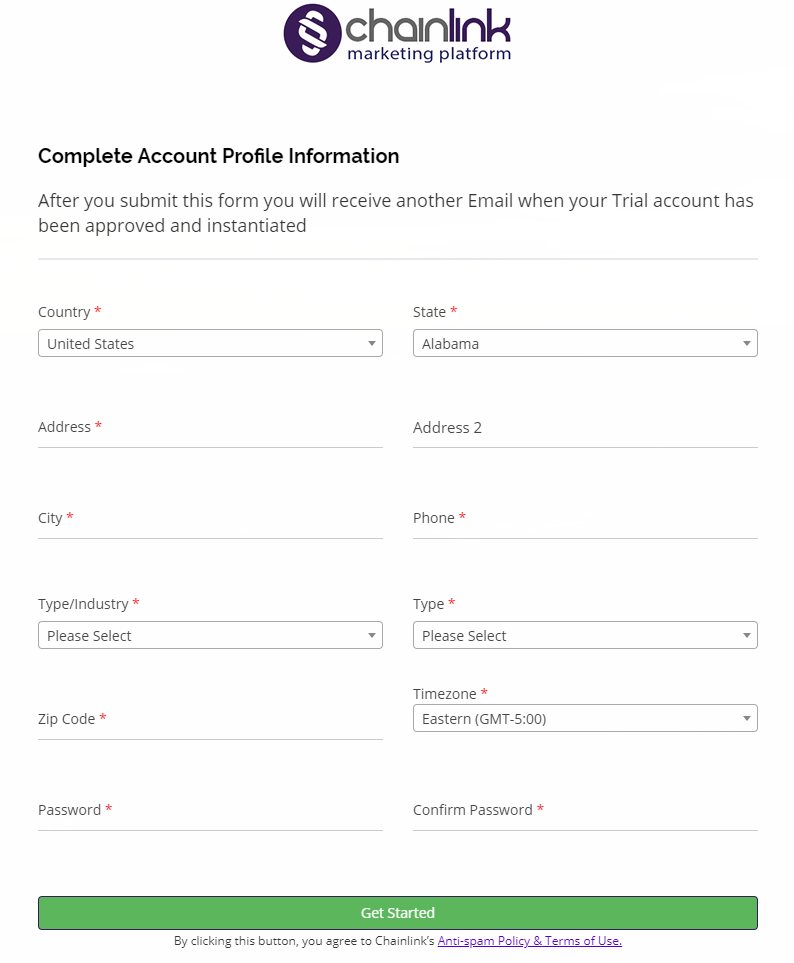The width and height of the screenshot is (794, 963).
Task: Click the Type dropdown arrow
Action: pos(746,635)
